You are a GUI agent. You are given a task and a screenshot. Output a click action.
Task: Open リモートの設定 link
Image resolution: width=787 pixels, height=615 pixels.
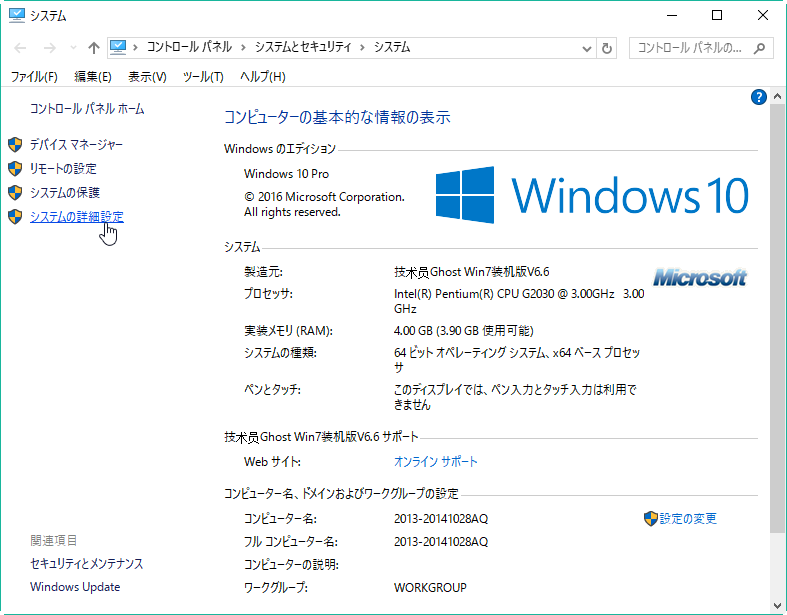[63, 169]
